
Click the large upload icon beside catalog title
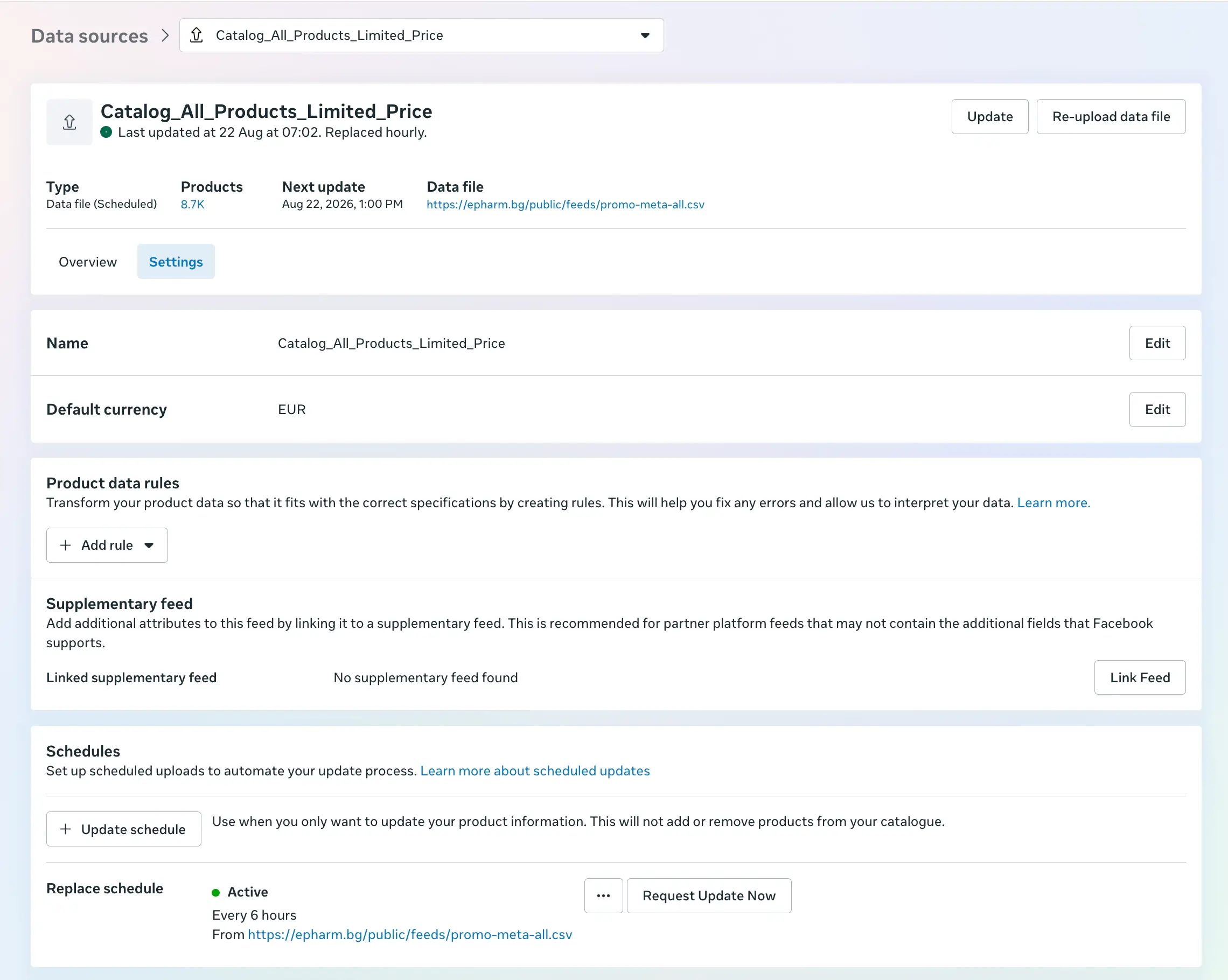tap(69, 122)
